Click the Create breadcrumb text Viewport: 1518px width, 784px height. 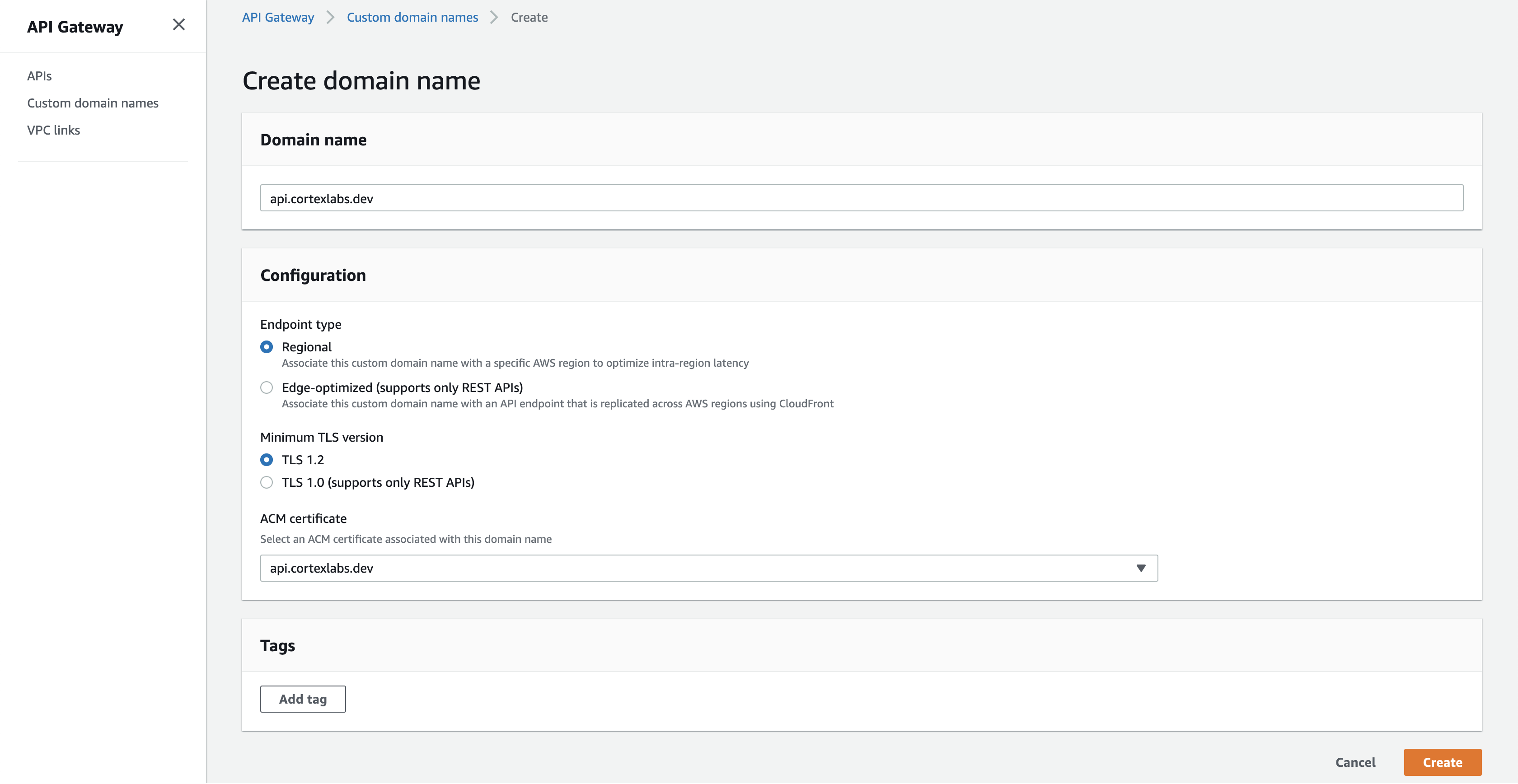529,18
